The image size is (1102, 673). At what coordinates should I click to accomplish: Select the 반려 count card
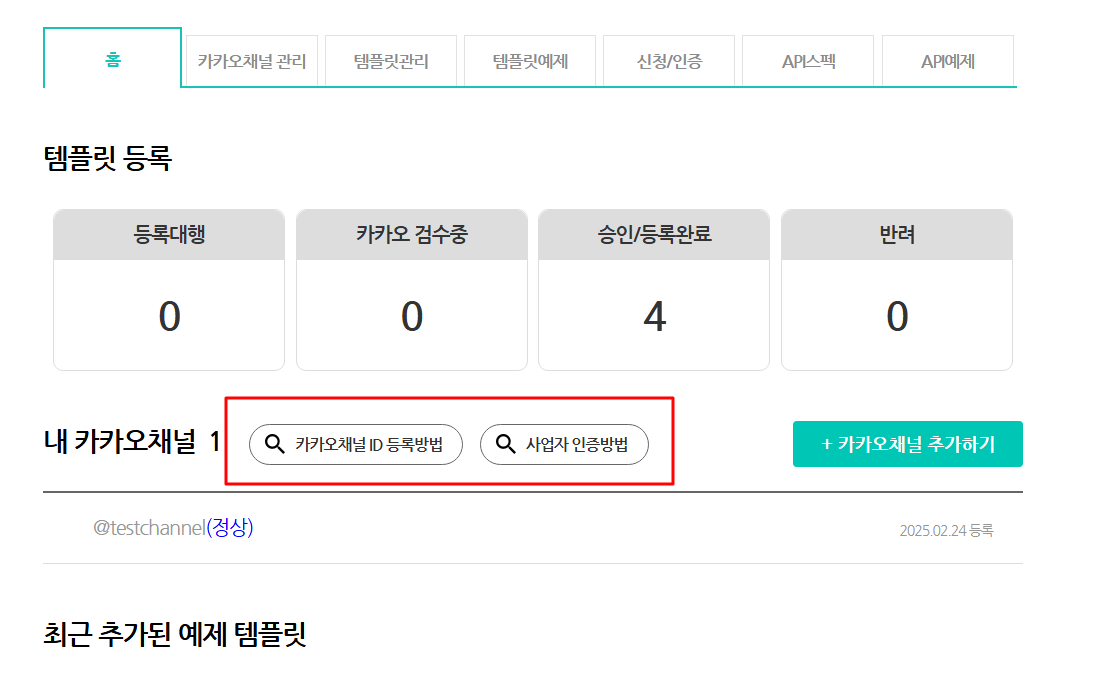tap(896, 290)
